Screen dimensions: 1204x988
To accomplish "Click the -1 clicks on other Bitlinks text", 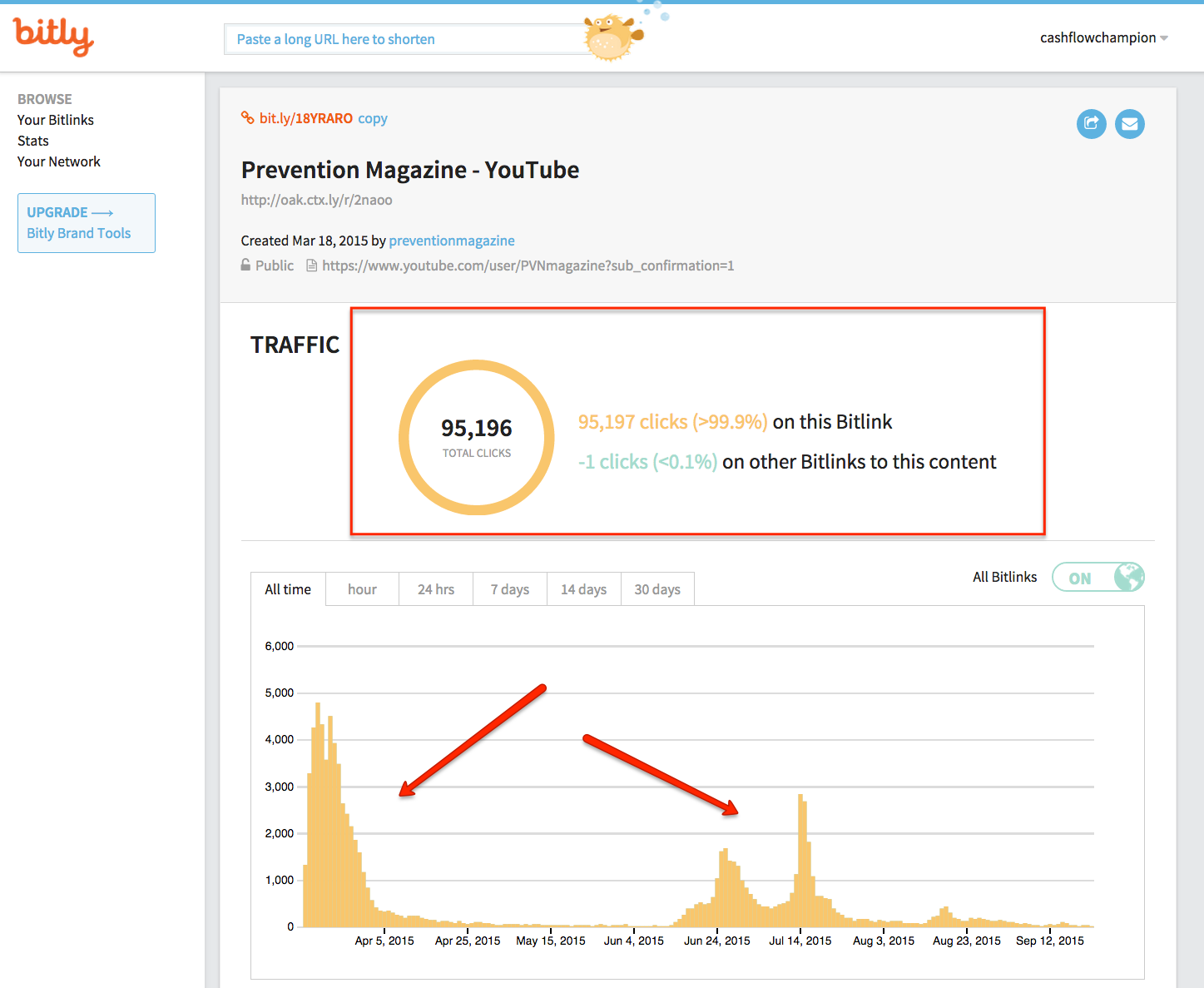I will pos(787,462).
